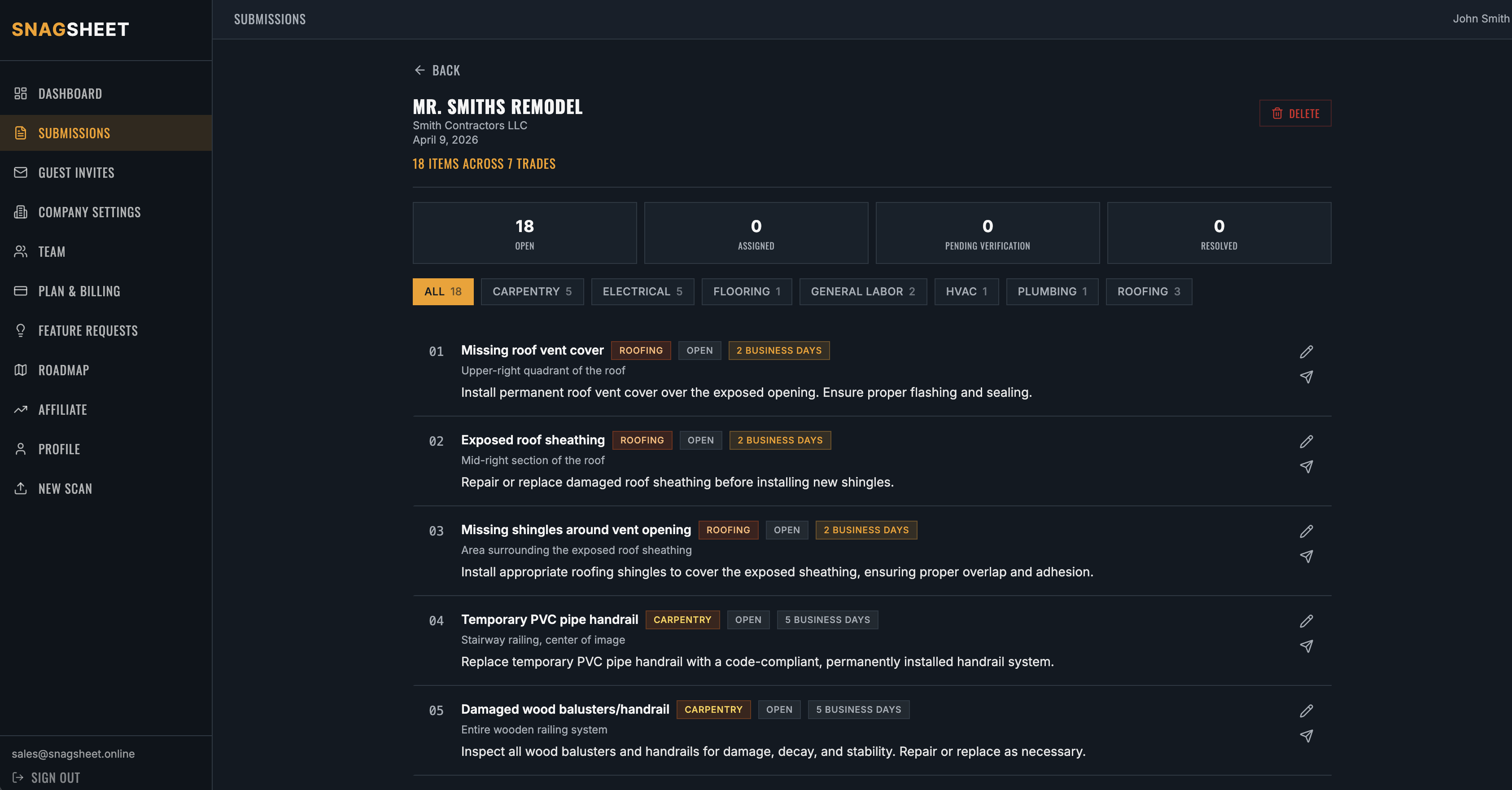1512x790 pixels.
Task: Click 5 BUSINESS DAYS badge on PVC handrail
Action: pos(828,620)
